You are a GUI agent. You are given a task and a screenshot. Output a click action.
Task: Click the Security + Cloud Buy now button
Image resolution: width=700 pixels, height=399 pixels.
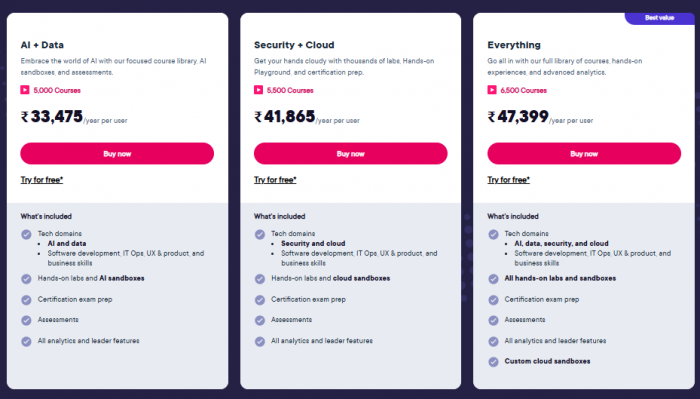click(350, 154)
